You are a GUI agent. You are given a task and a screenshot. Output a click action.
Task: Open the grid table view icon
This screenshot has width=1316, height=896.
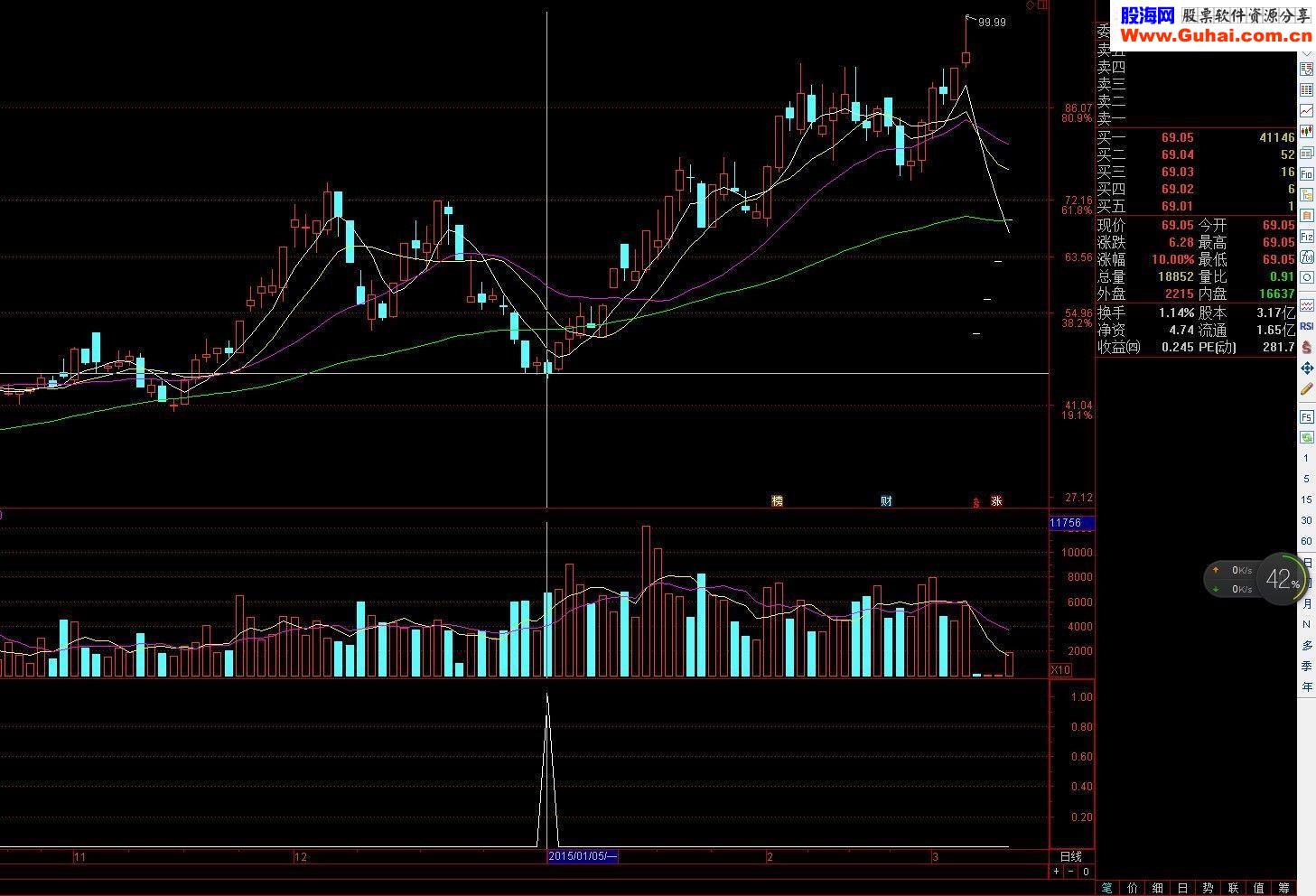1307,89
